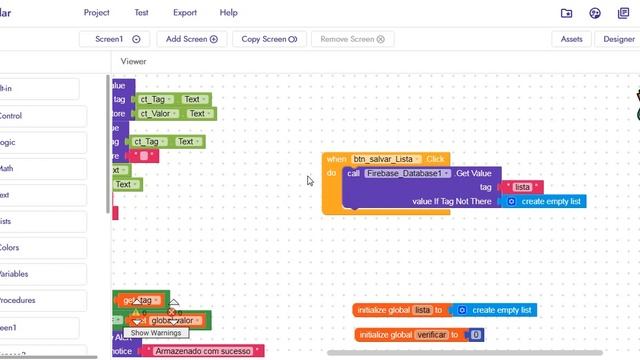
Task: Select the Math blocks category
Action: pyautogui.click(x=43, y=169)
